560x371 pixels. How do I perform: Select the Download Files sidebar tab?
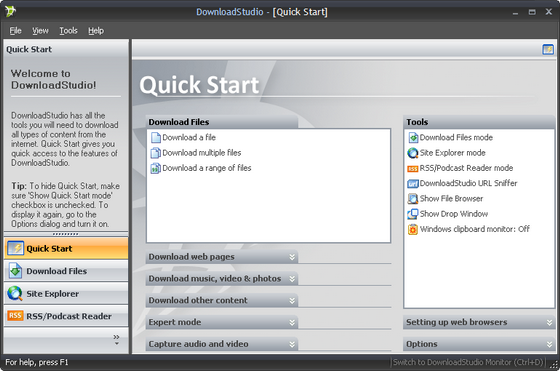click(66, 271)
